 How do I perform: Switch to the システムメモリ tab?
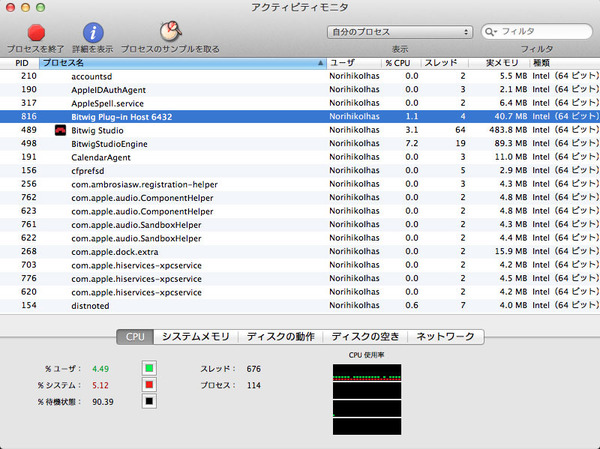tap(196, 337)
